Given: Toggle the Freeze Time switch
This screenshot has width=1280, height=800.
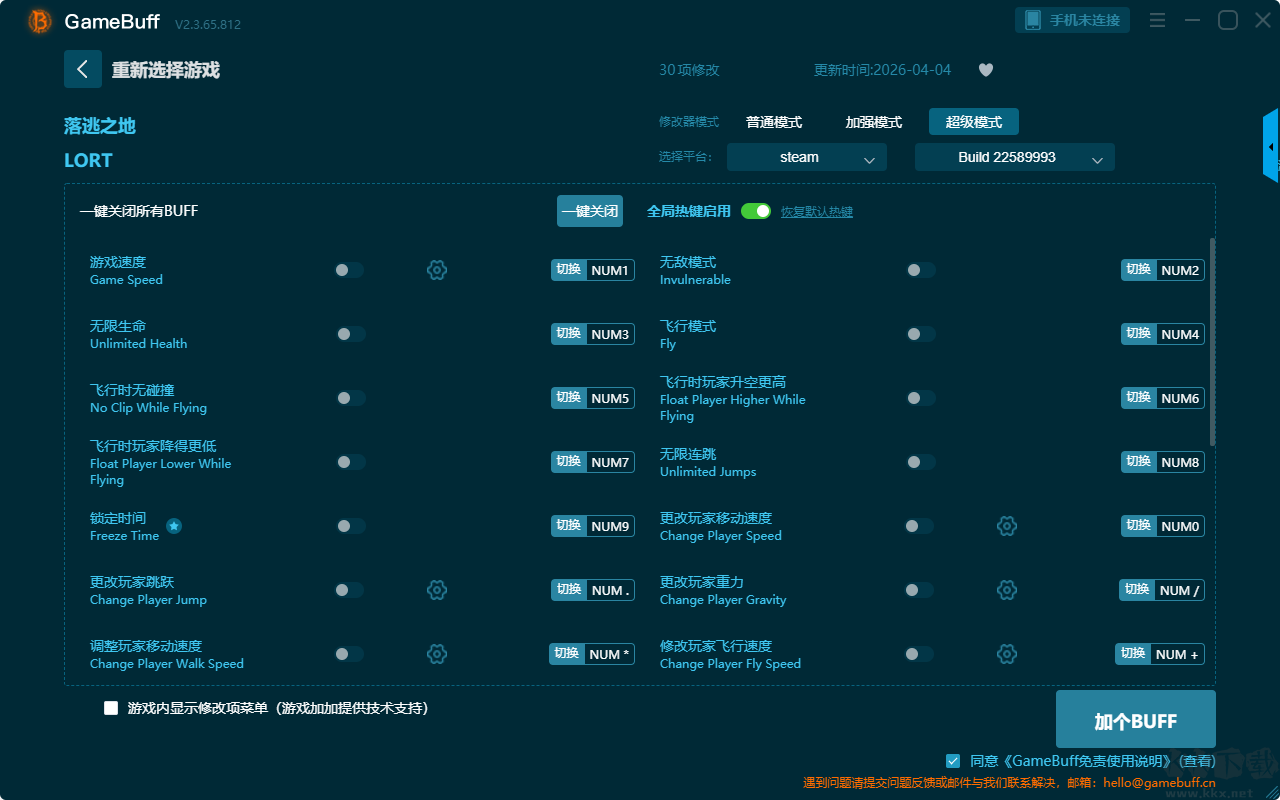Looking at the screenshot, I should pos(351,526).
